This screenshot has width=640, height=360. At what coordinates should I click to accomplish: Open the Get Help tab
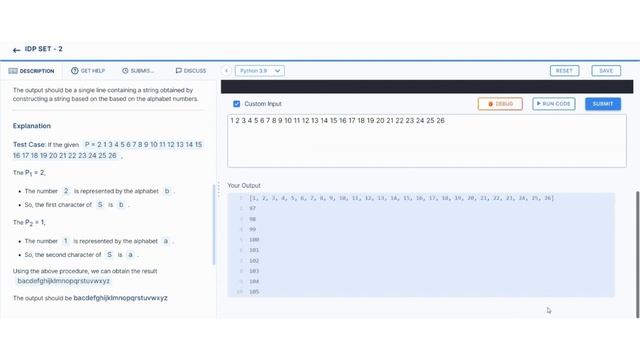point(88,71)
